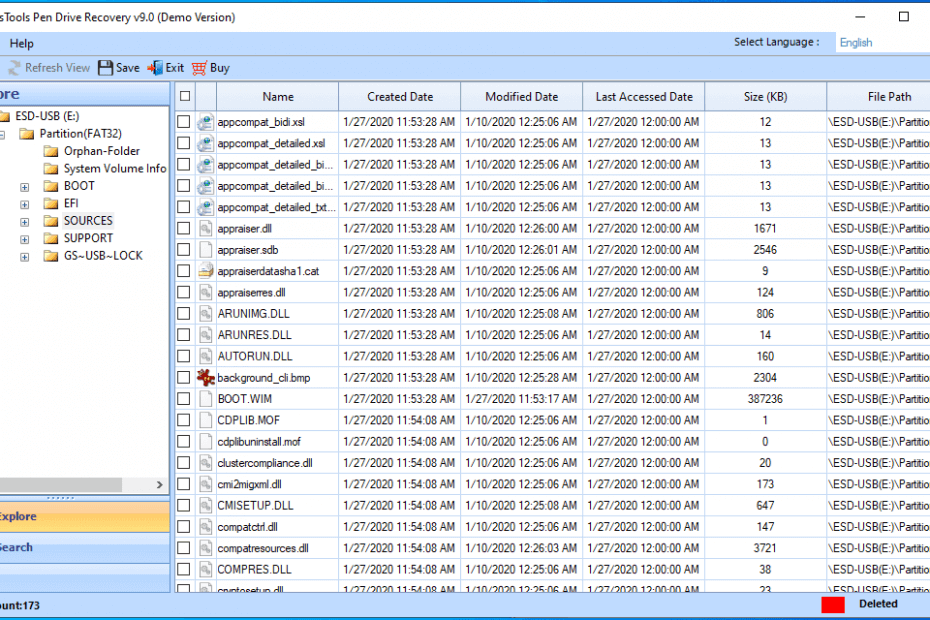
Task: Click the appraiser.sdb file icon
Action: point(205,250)
